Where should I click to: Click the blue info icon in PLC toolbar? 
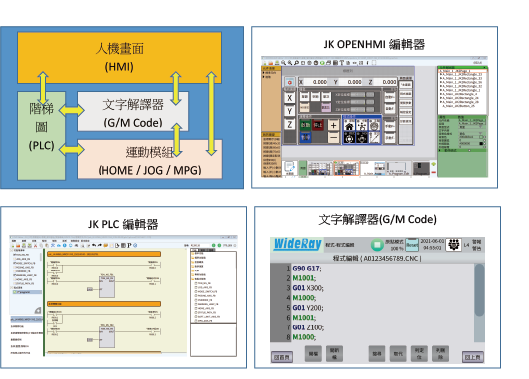(64, 245)
